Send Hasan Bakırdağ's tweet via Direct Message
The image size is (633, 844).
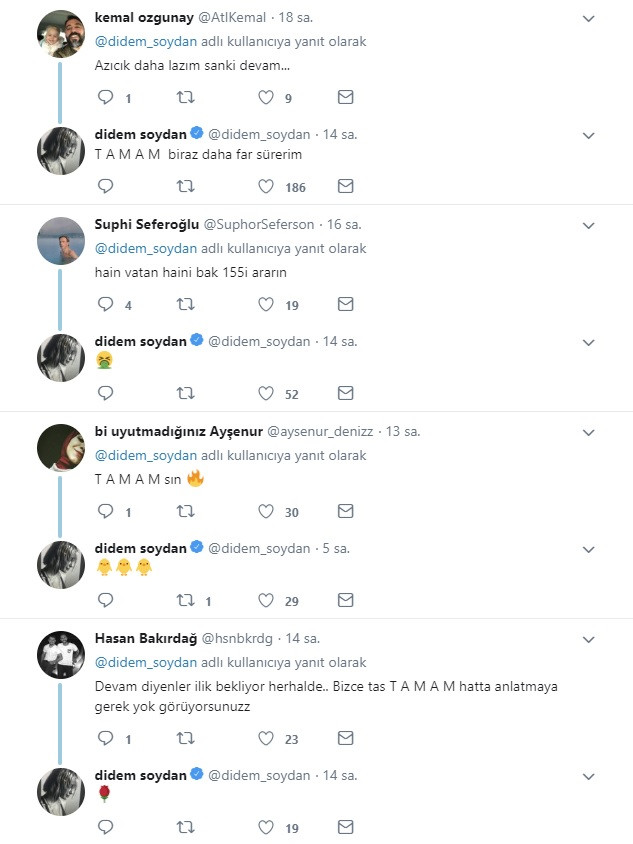(x=345, y=740)
